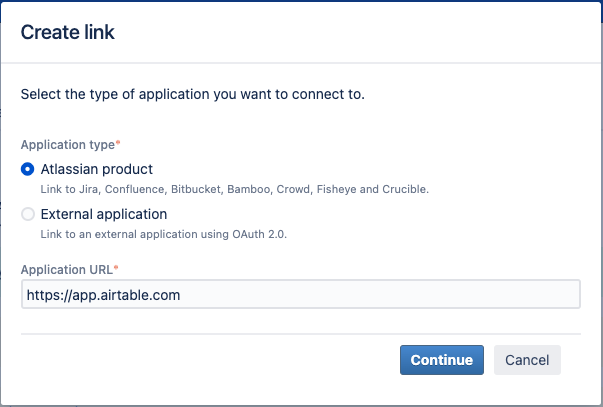Click the Continue button
Screen dimensions: 603x407
tap(442, 360)
